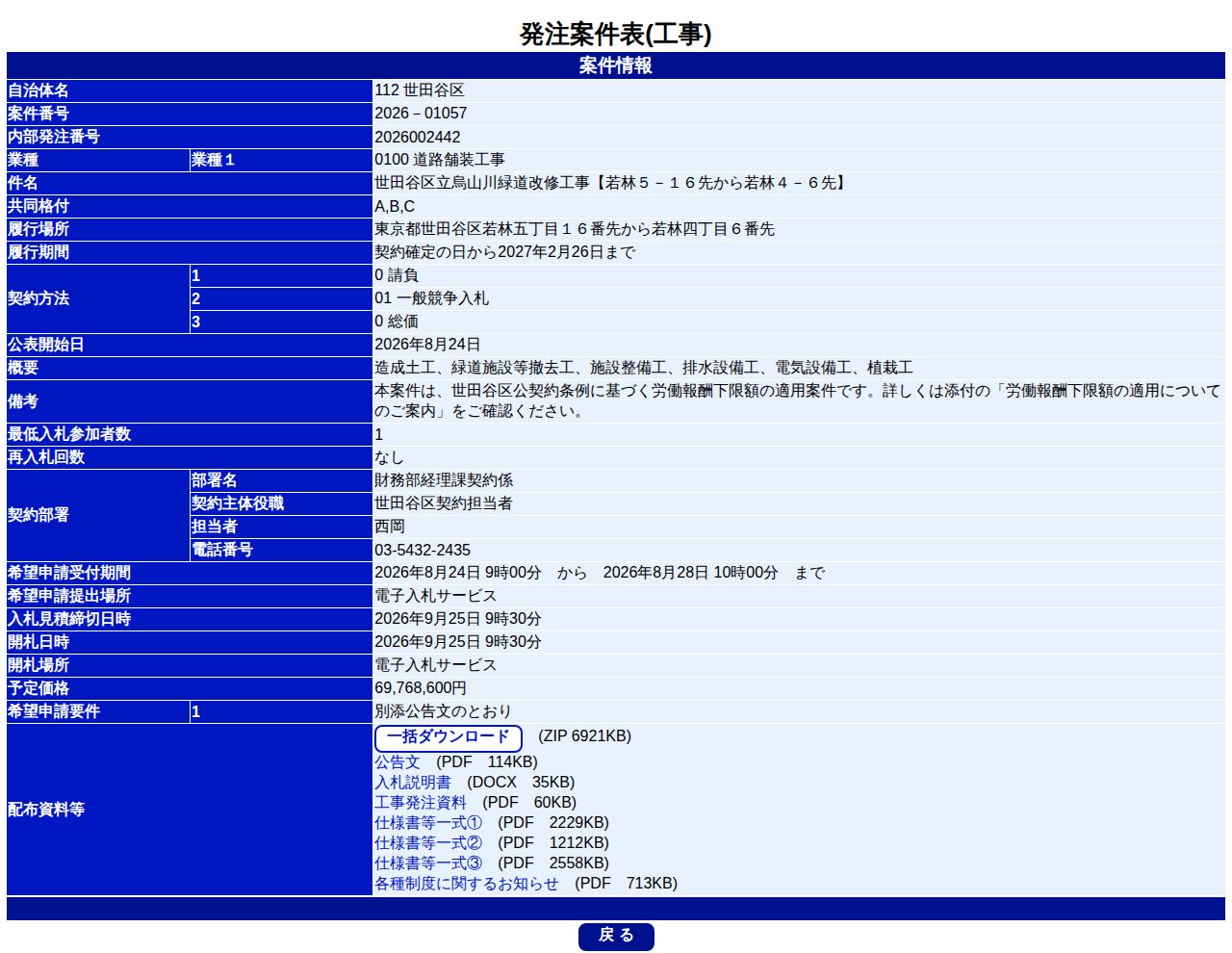This screenshot has height=953, width=1232.
Task: Click the person in charge 西岡
Action: [390, 527]
